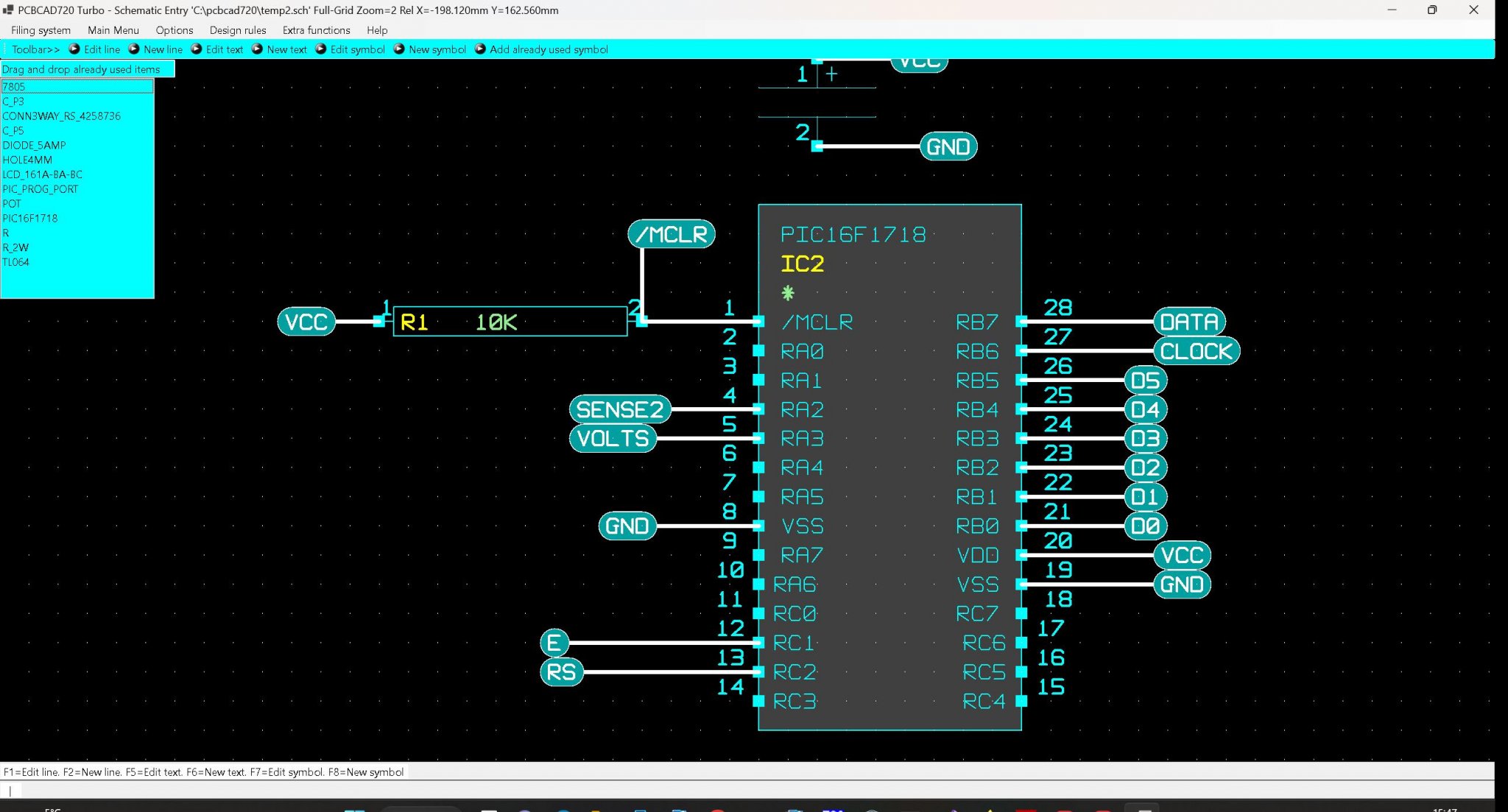Select C_P5 in the used items list
Screen dimensions: 1508x812
pyautogui.click(x=77, y=131)
